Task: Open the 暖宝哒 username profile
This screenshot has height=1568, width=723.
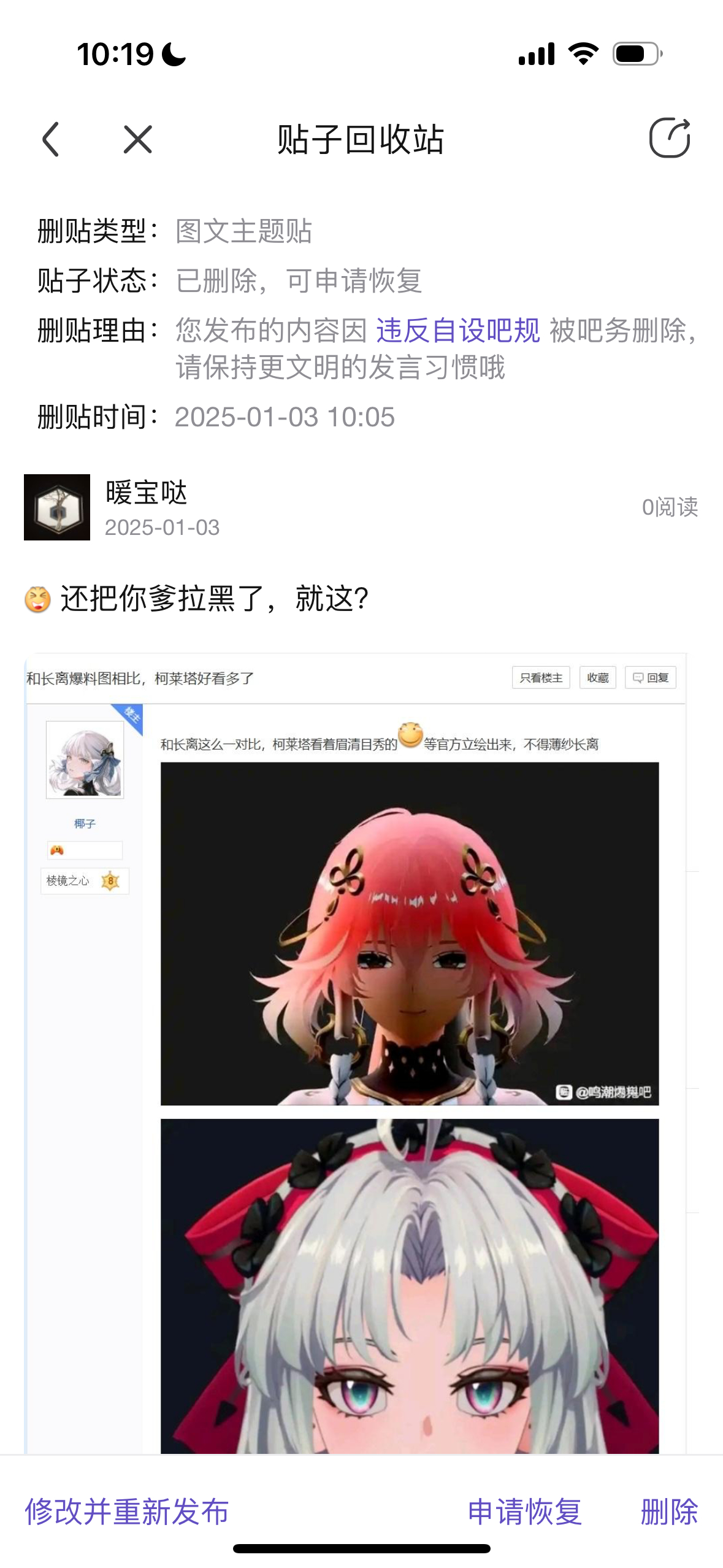Action: click(147, 493)
